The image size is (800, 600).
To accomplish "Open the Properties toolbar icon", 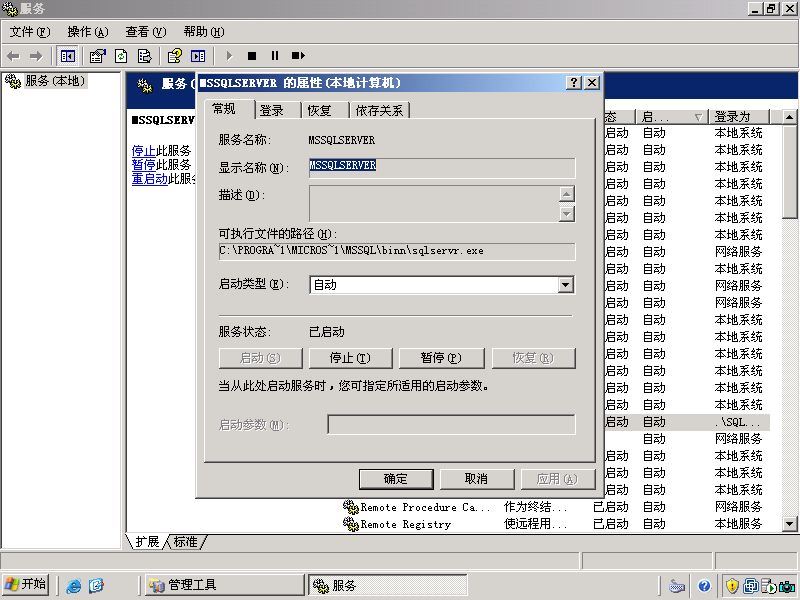I will tap(97, 56).
